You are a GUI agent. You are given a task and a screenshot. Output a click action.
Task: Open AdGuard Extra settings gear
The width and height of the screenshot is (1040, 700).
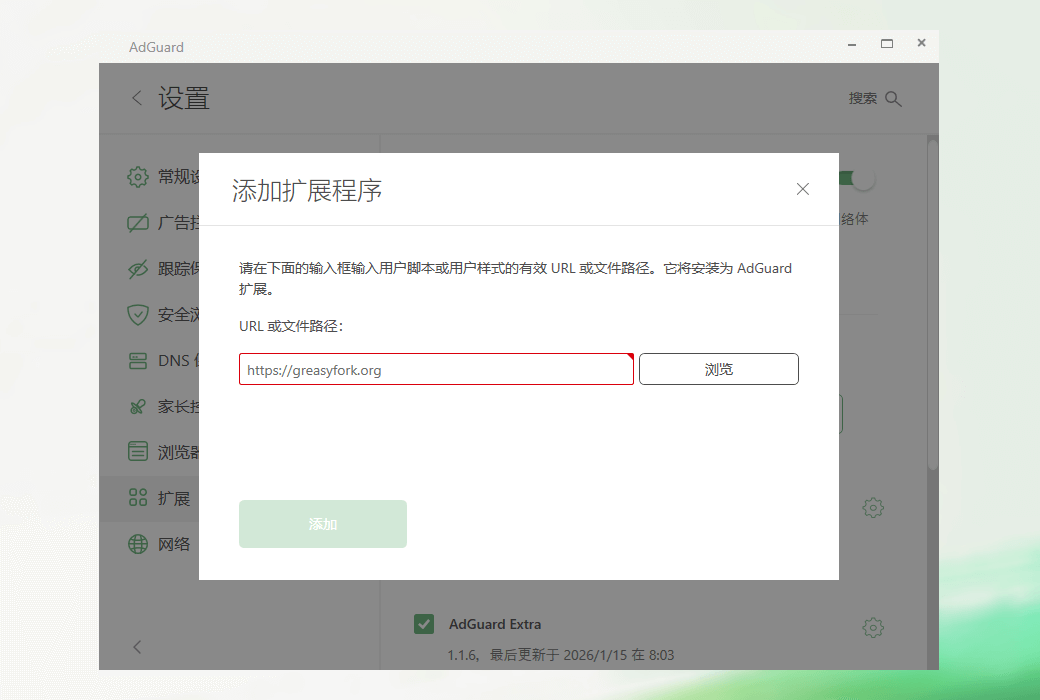(872, 627)
